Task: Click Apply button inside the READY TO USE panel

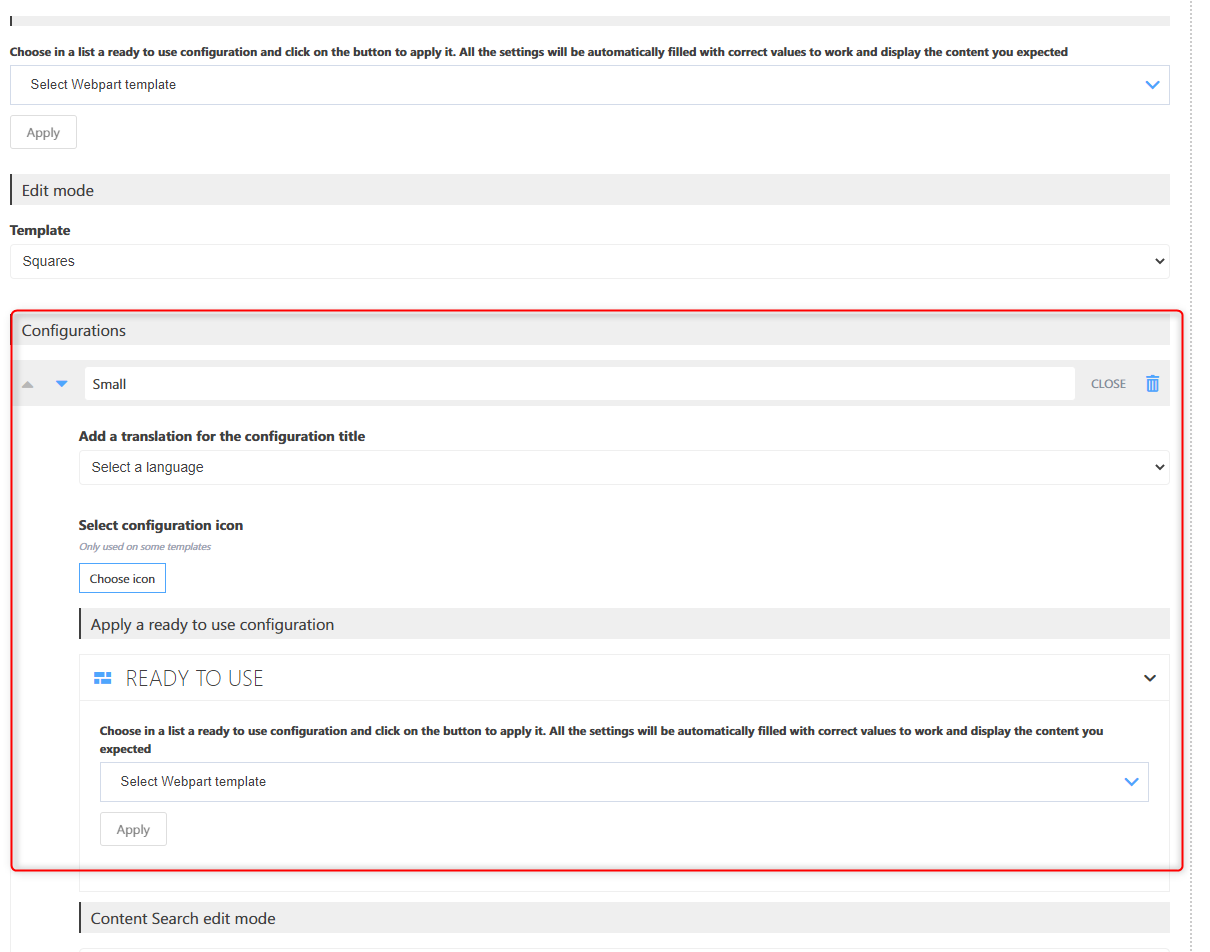Action: point(133,830)
